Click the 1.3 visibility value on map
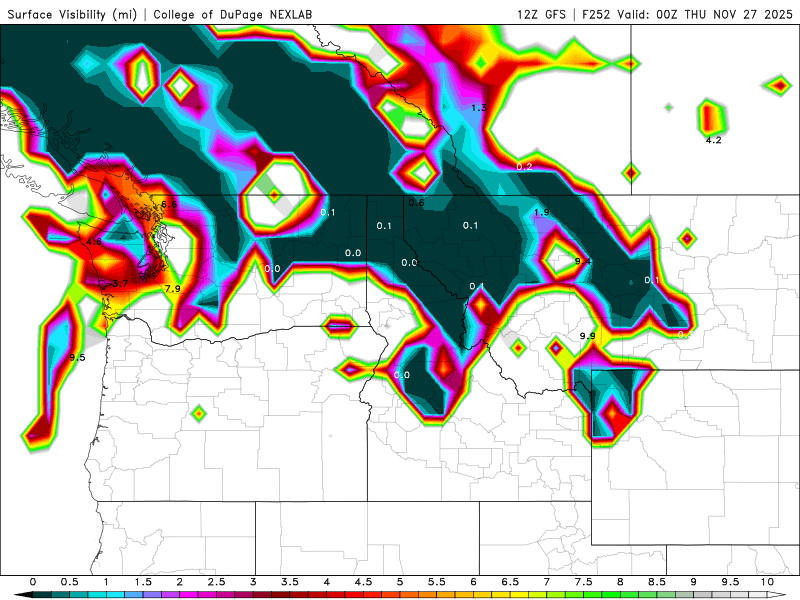The height and width of the screenshot is (600, 800). pos(479,108)
